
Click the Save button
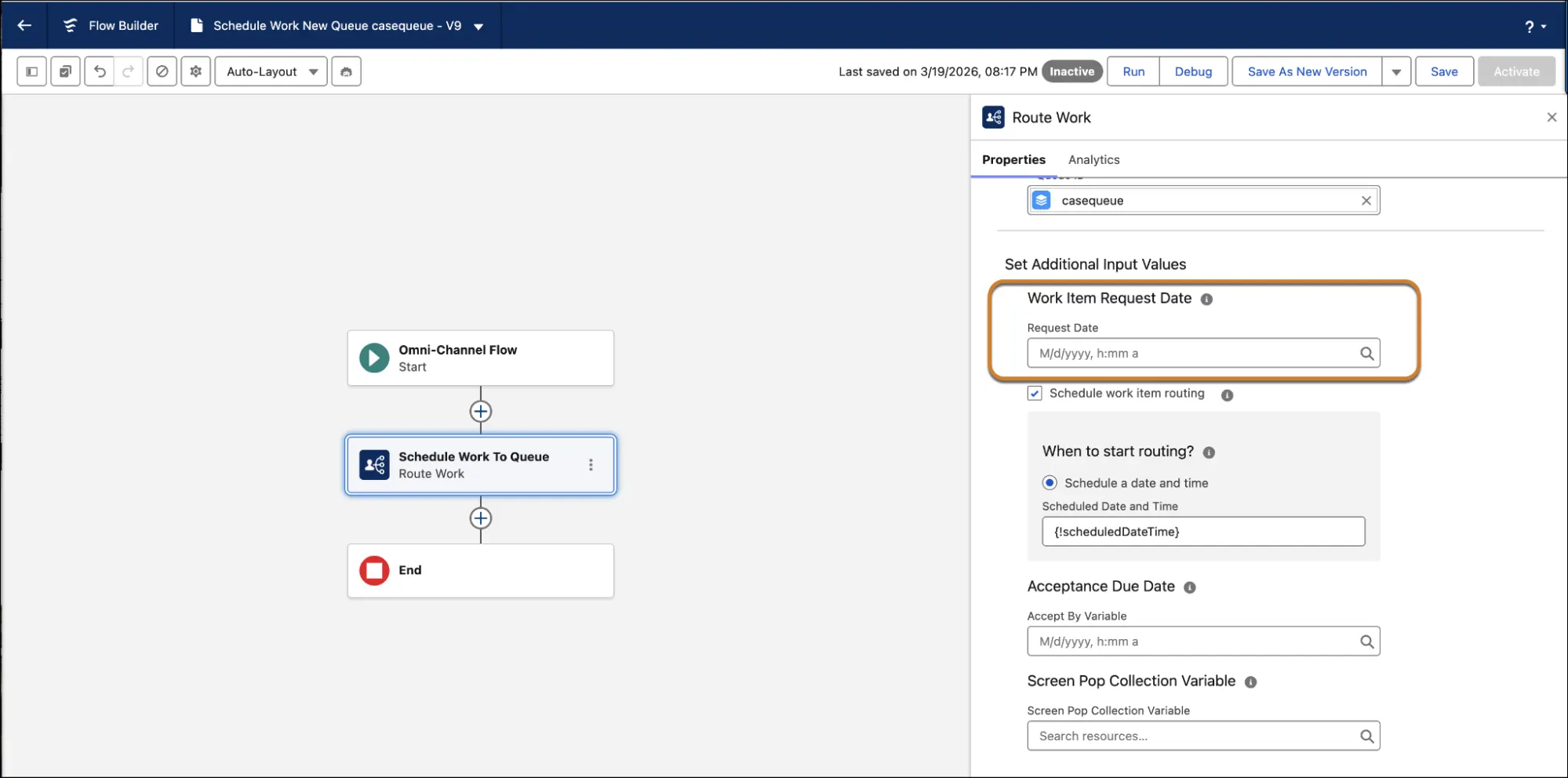coord(1443,71)
